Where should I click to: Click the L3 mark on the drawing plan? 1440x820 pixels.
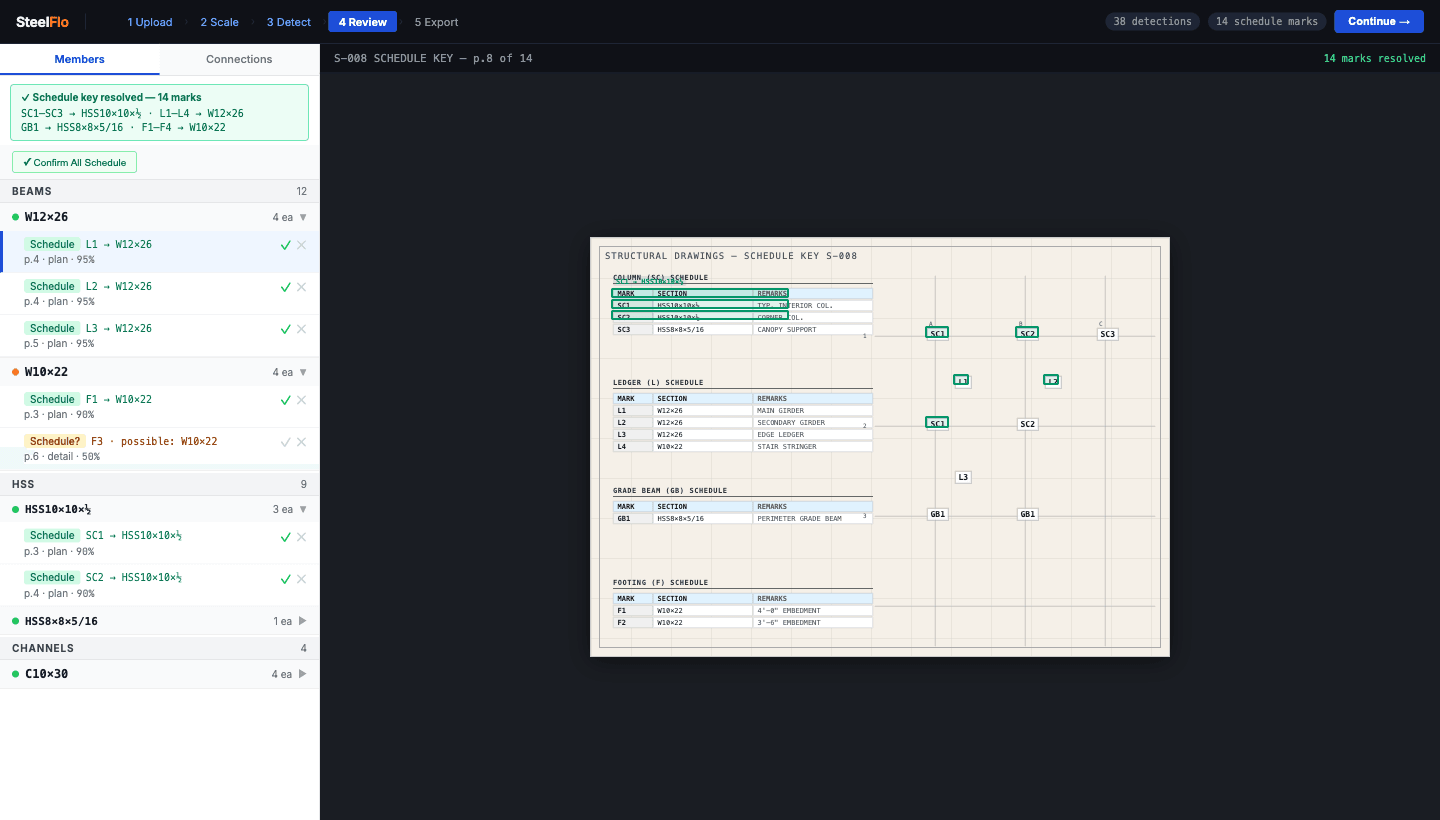(963, 477)
